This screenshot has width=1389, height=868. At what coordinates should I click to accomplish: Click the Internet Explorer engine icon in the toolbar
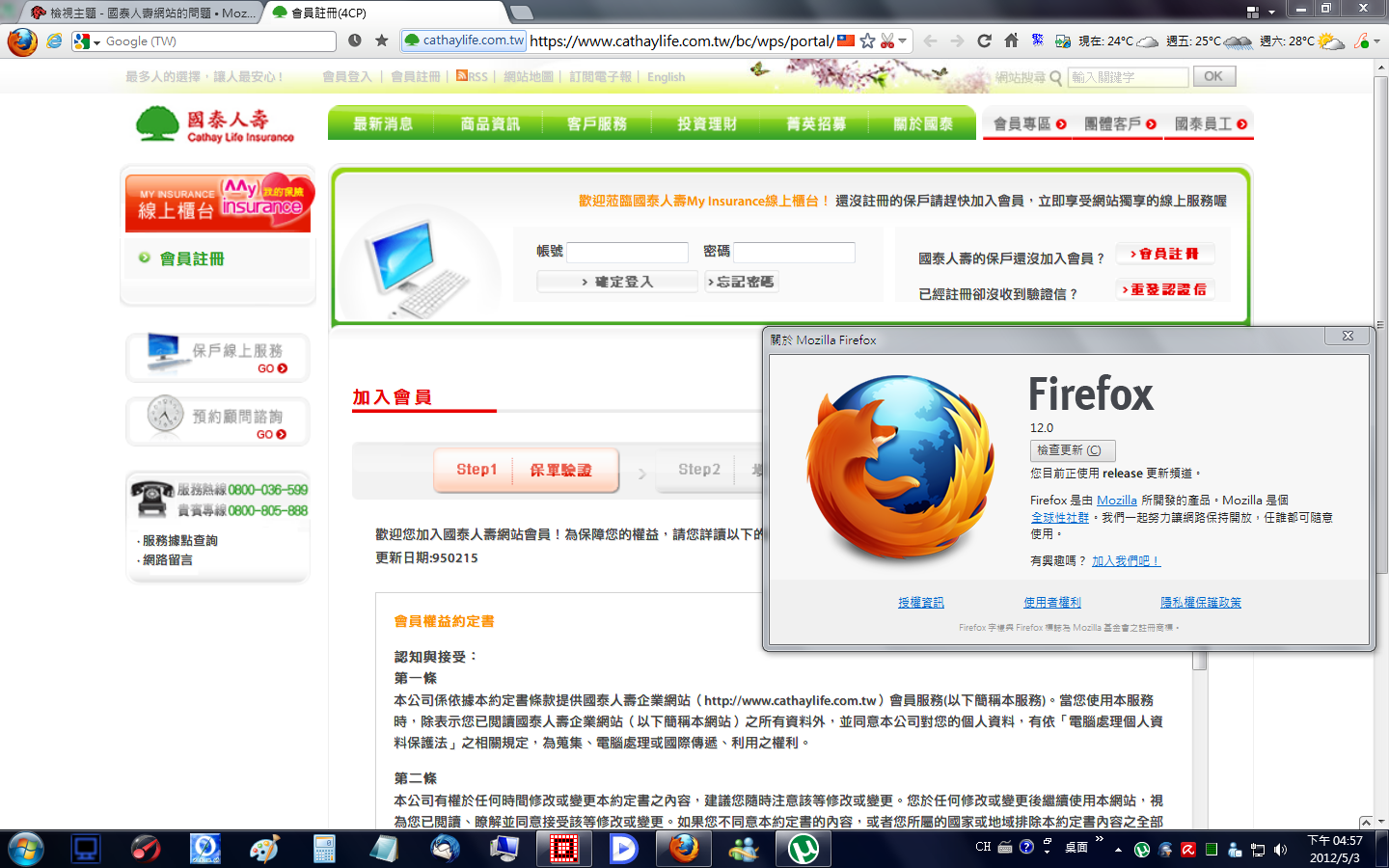tap(55, 41)
